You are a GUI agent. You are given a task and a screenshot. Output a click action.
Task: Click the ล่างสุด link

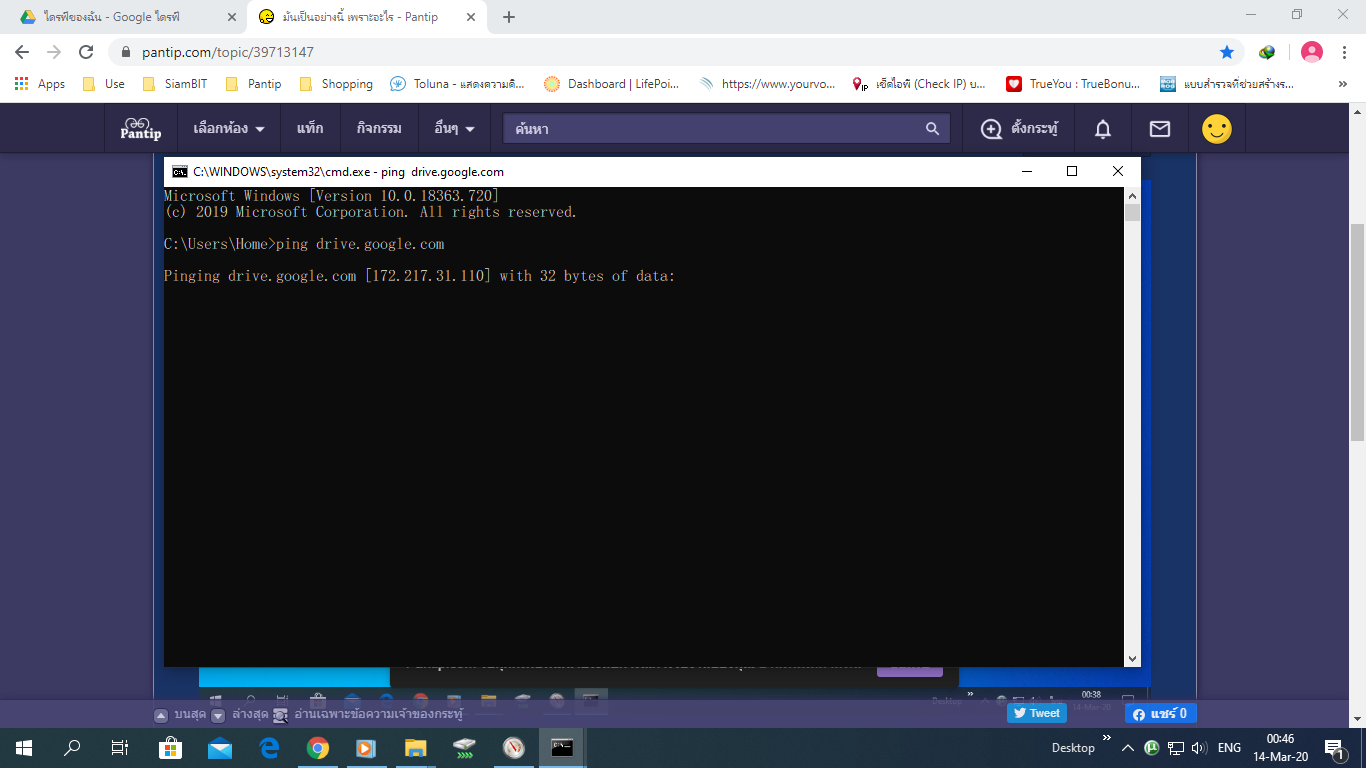[248, 715]
